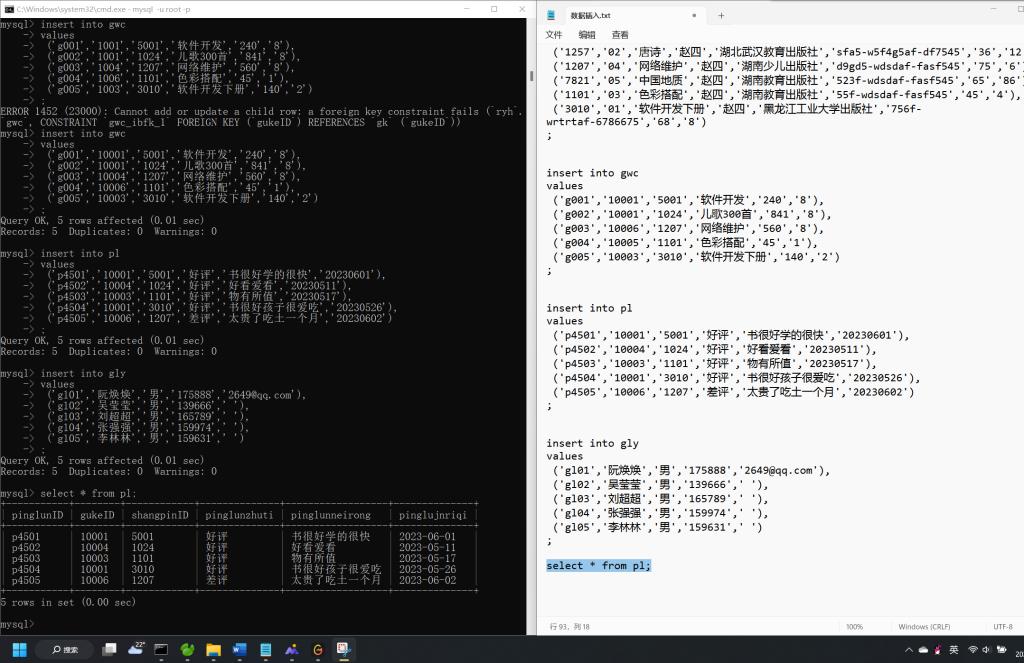Open the Windows Start menu

[x=17, y=649]
